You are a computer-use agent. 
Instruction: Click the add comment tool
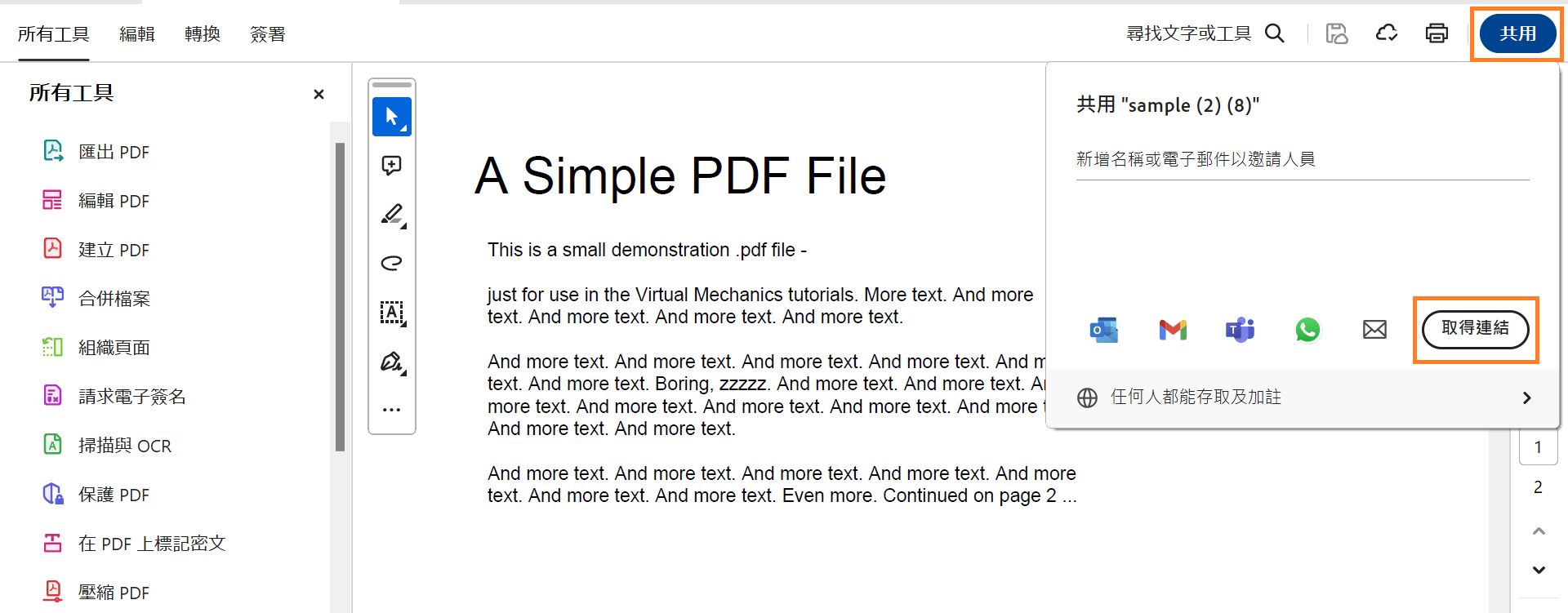[391, 166]
